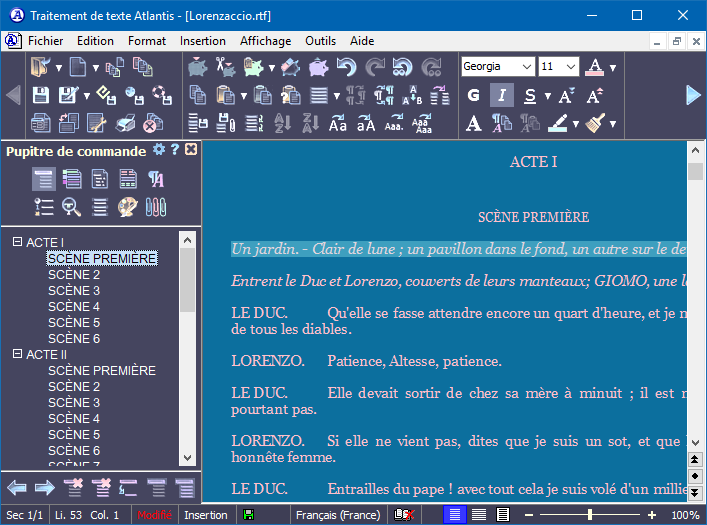707x525 pixels.
Task: Sort ascending with the A-Z icon
Action: click(283, 123)
